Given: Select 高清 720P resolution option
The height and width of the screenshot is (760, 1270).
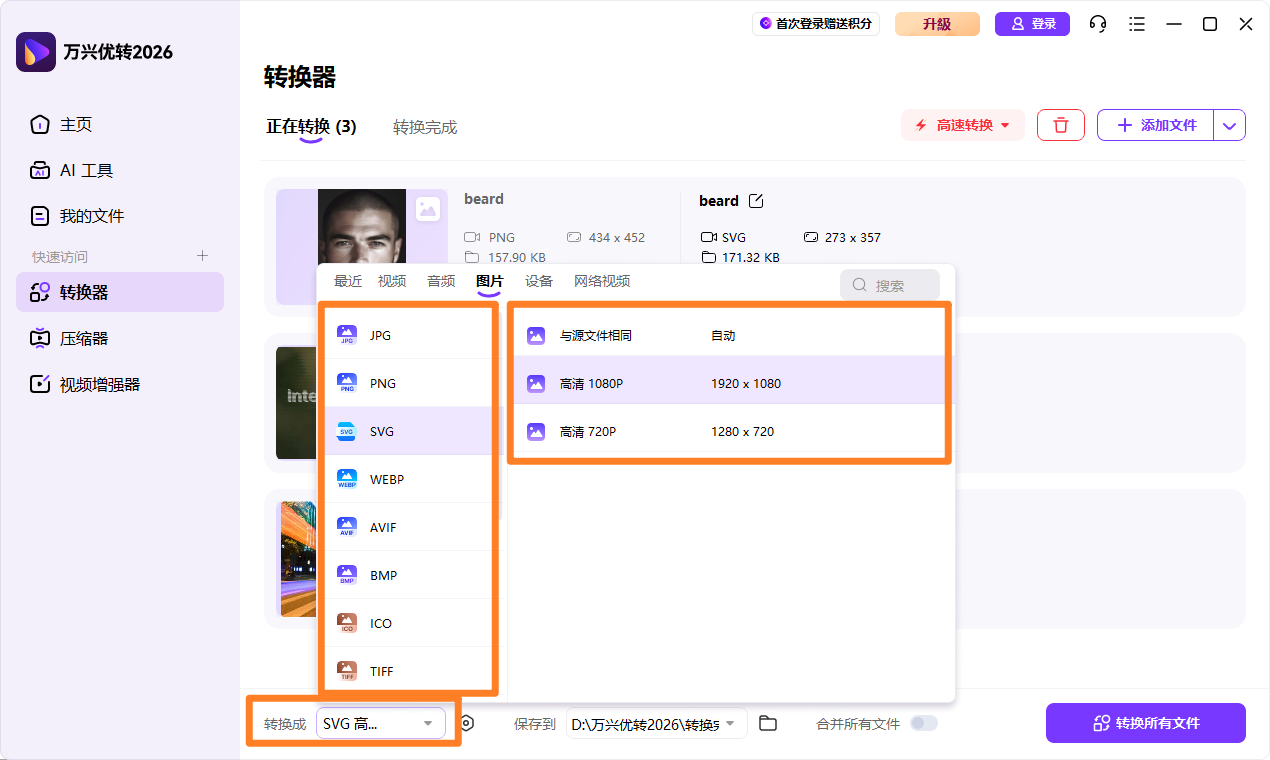Looking at the screenshot, I should point(700,431).
